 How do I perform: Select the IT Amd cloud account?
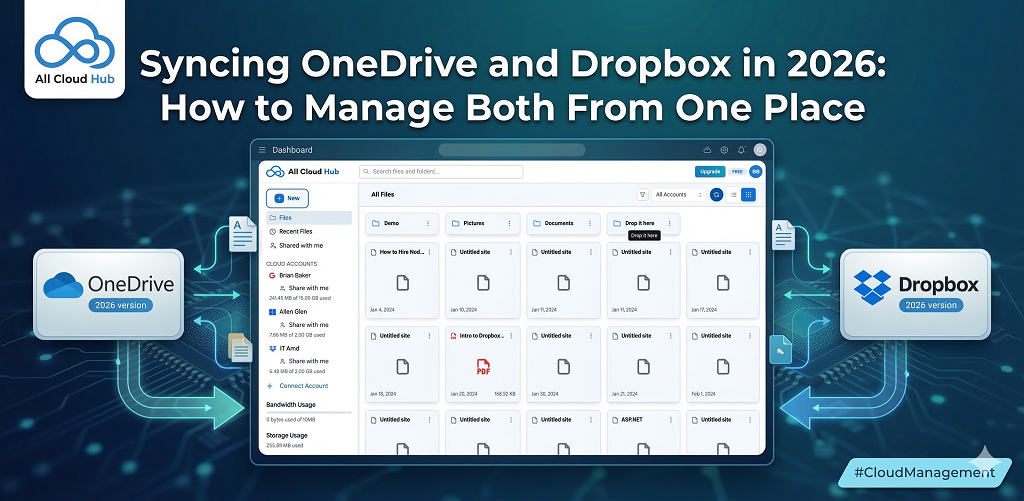click(288, 349)
